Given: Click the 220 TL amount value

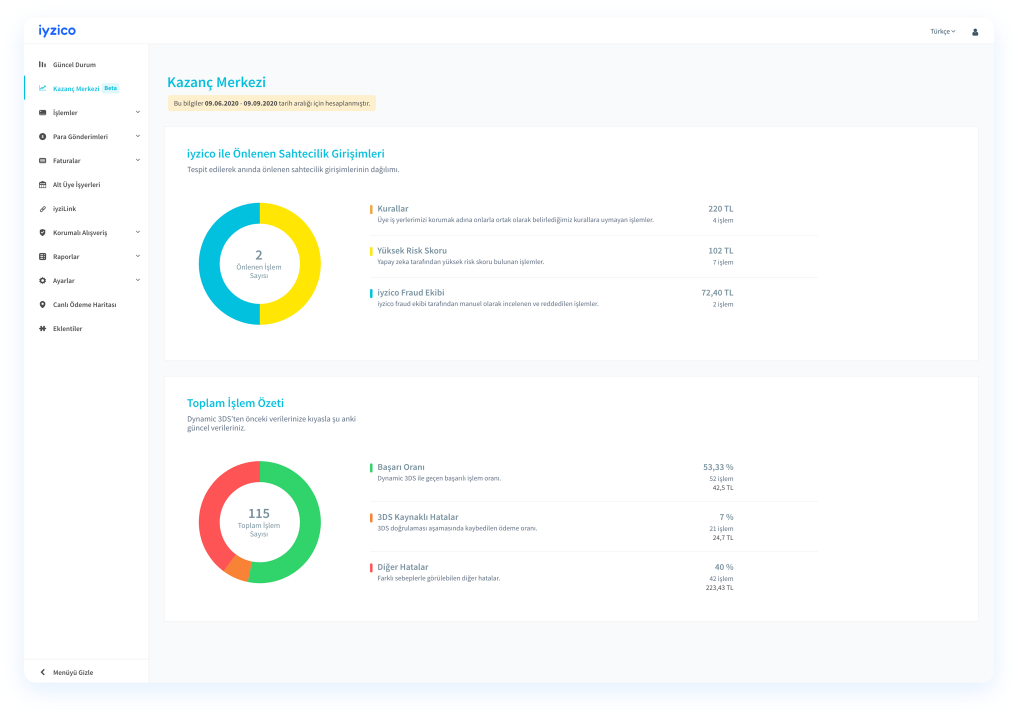Looking at the screenshot, I should pyautogui.click(x=721, y=209).
